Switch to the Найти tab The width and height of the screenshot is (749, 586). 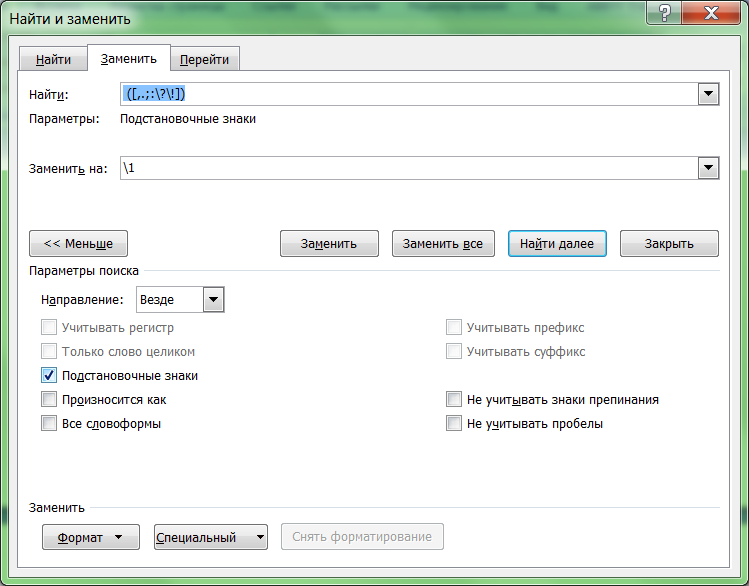pos(54,59)
